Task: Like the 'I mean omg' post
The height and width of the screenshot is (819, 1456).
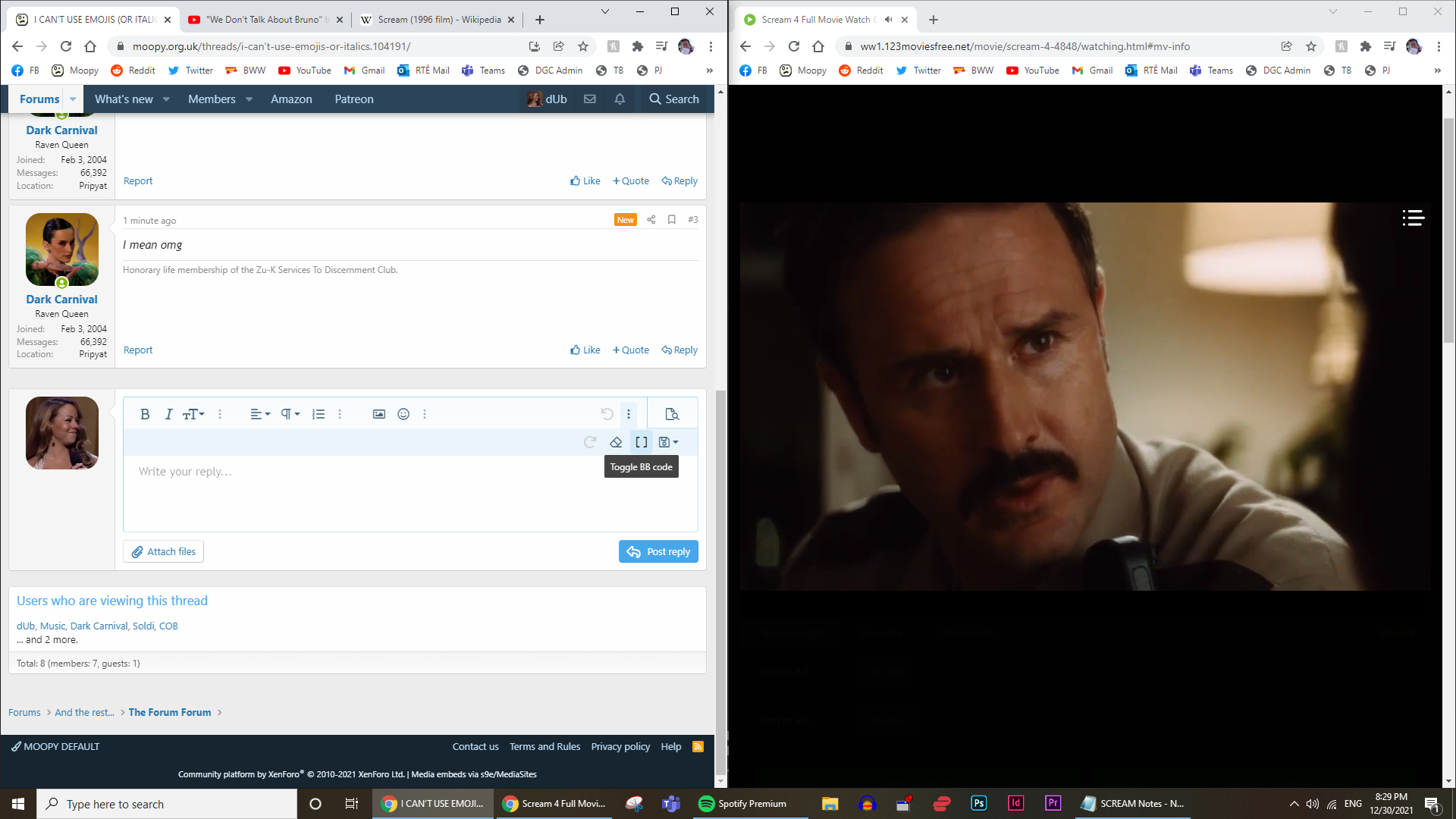Action: pyautogui.click(x=585, y=350)
